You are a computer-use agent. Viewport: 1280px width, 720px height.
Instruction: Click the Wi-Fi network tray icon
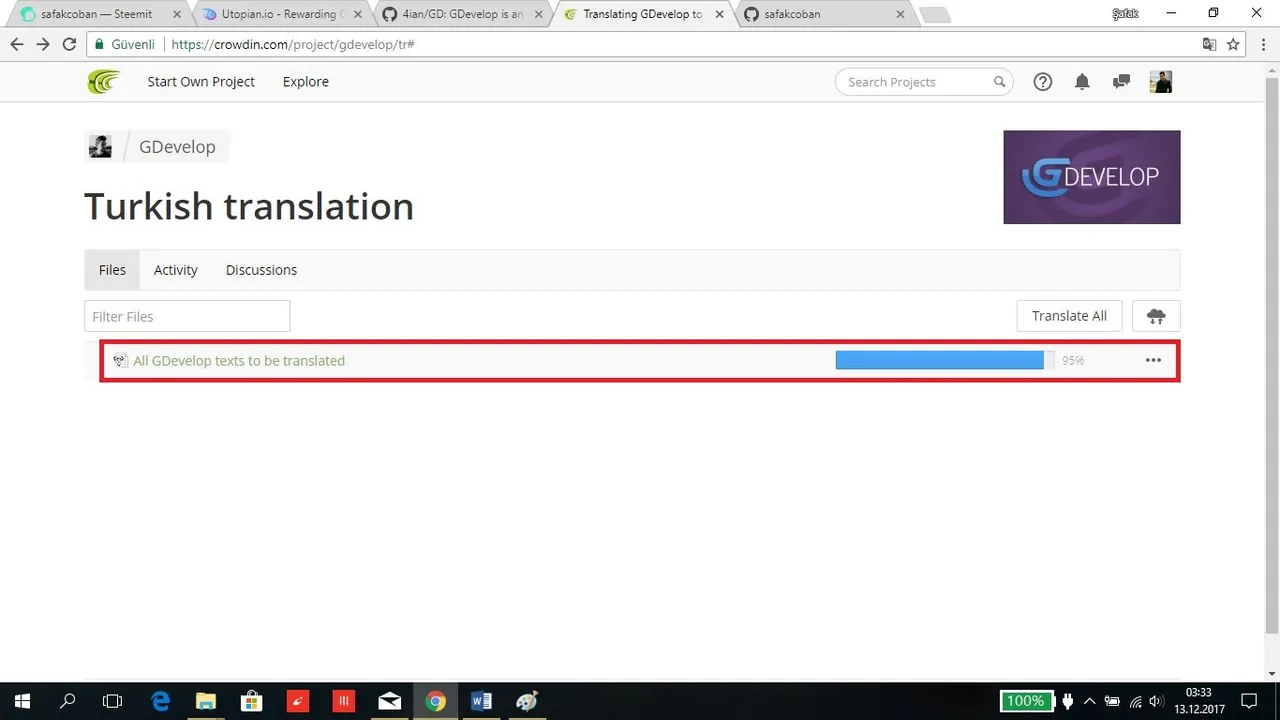(x=1135, y=701)
